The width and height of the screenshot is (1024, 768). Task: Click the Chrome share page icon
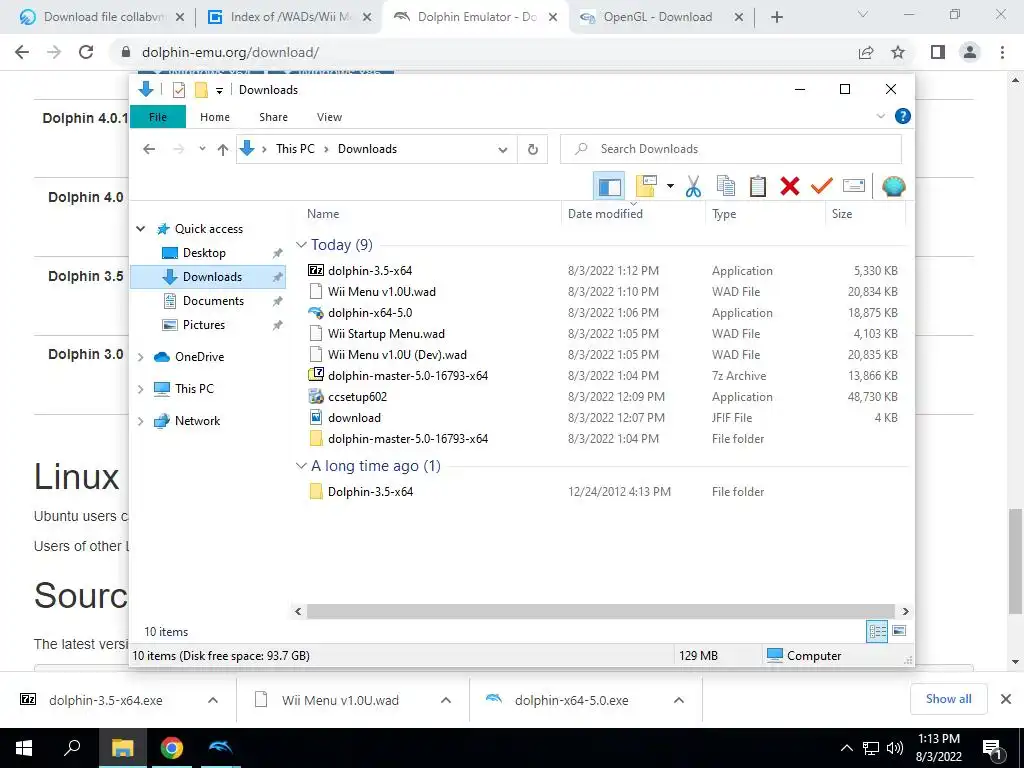tap(866, 52)
